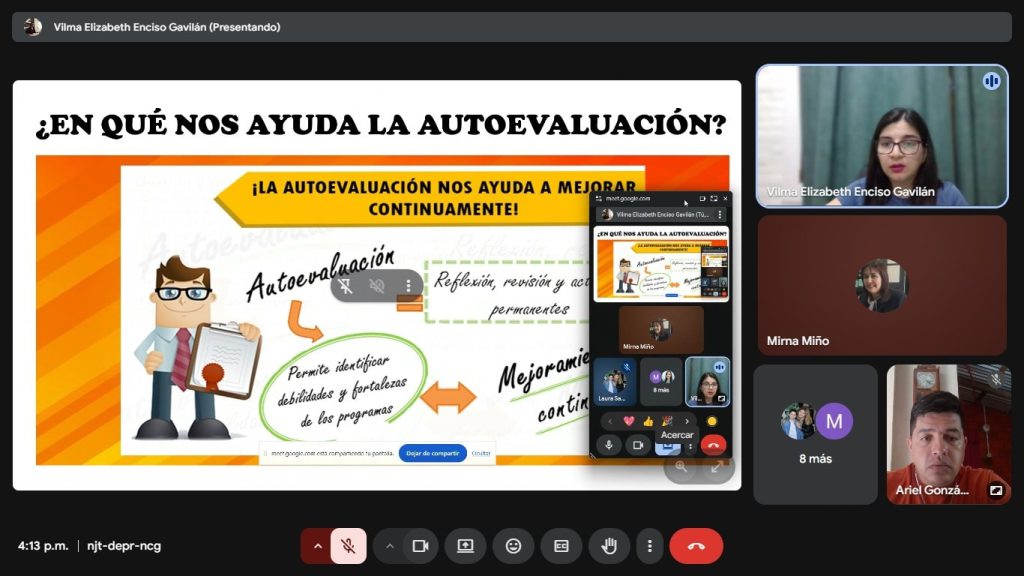Open the '8 más' participants tile
Viewport: 1024px width, 576px height.
[815, 434]
